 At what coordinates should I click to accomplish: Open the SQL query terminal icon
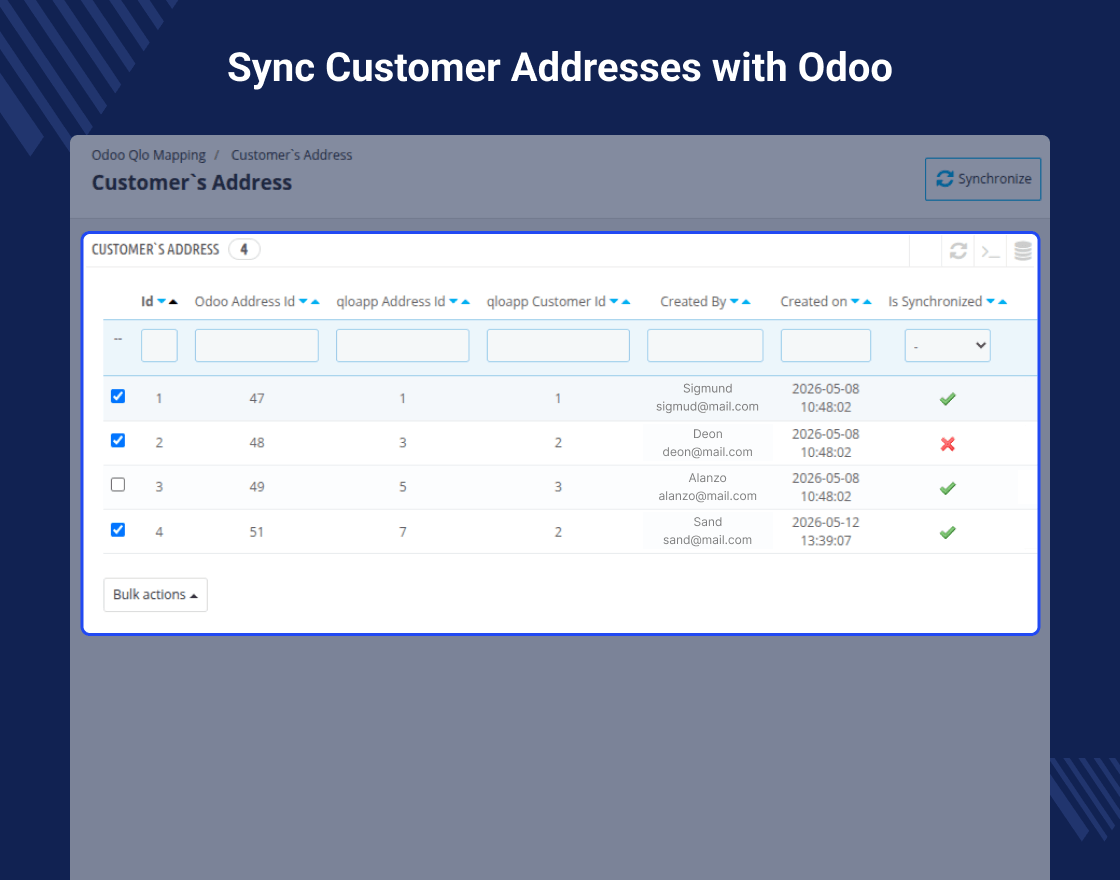tap(990, 251)
